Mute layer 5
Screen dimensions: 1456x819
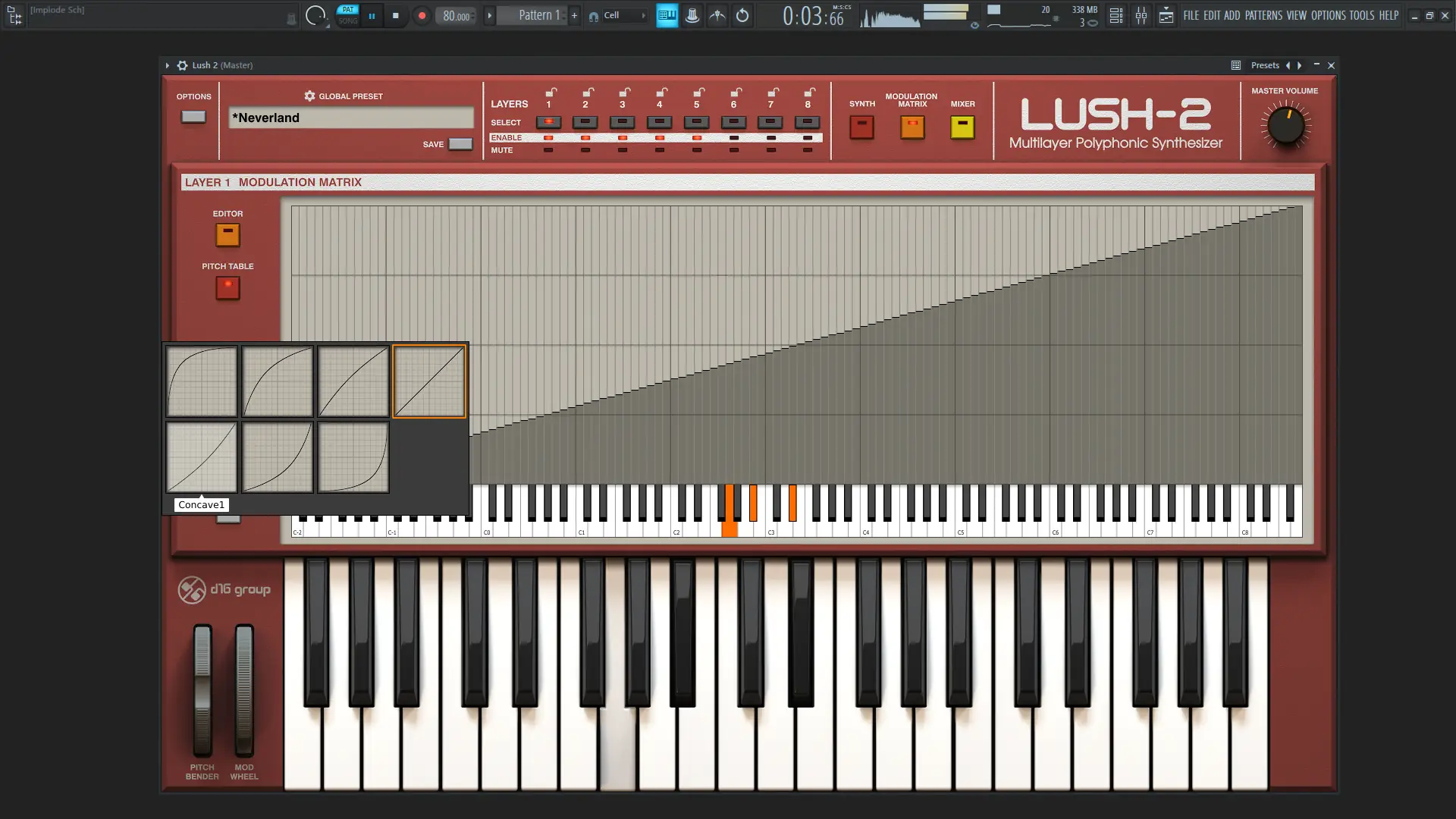[696, 150]
